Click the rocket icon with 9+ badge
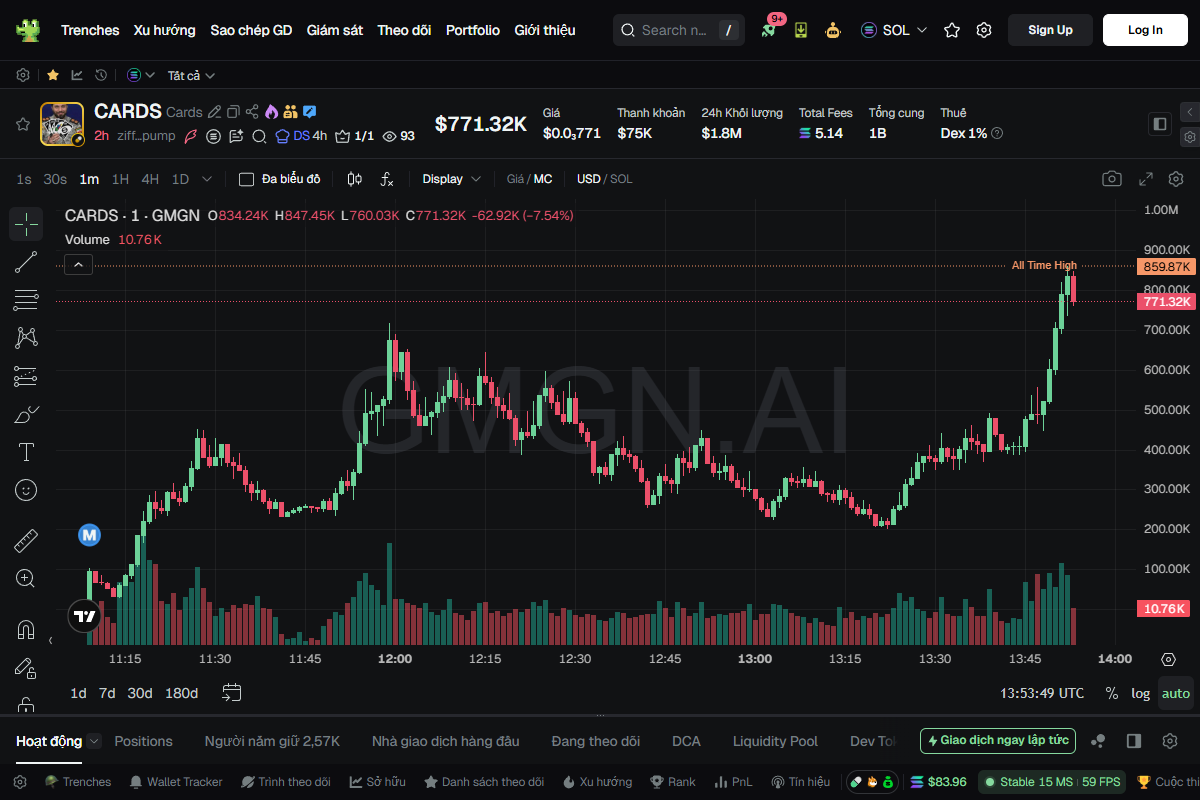 click(x=769, y=30)
